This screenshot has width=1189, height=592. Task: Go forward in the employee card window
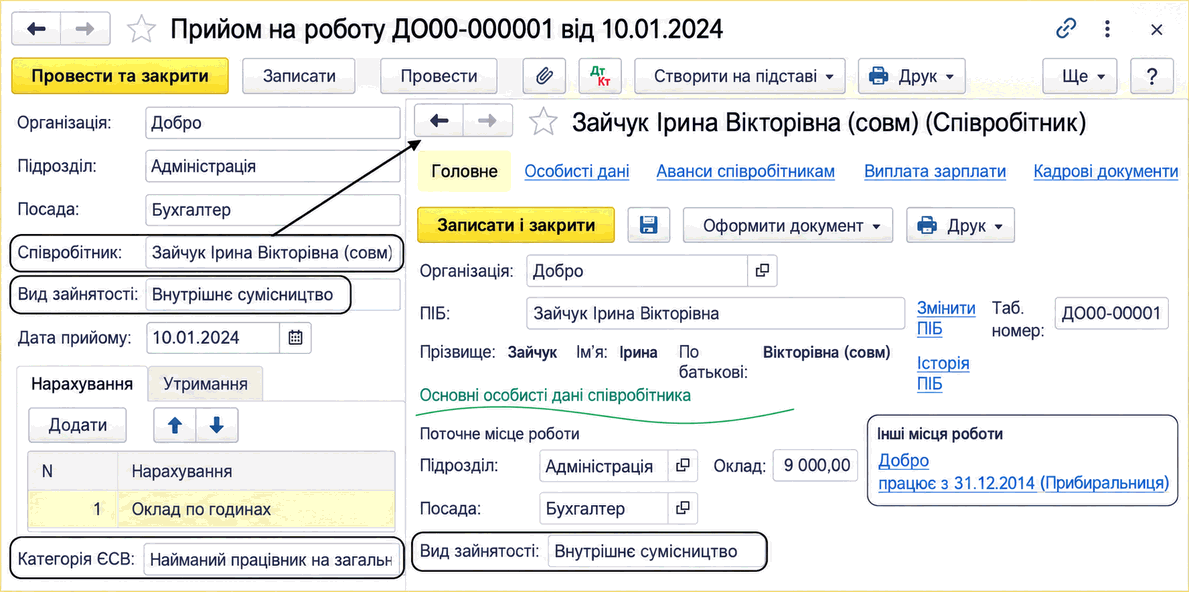(x=488, y=120)
